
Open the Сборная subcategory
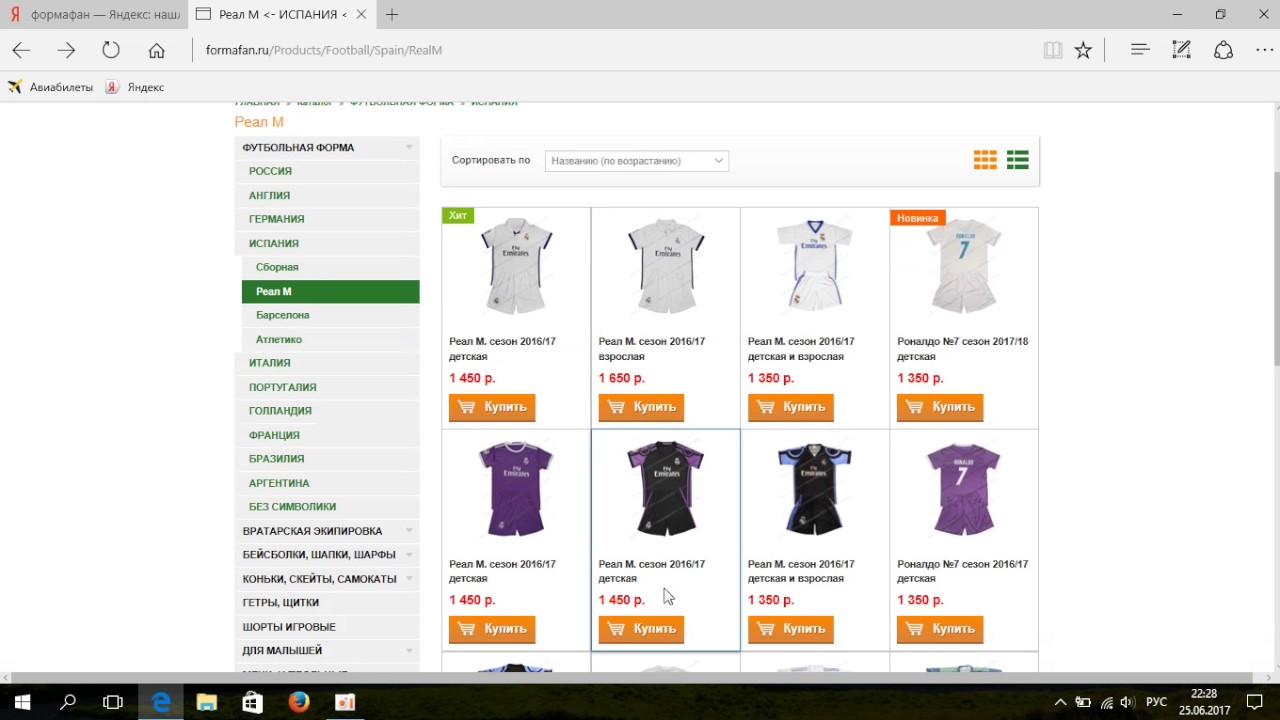tap(277, 267)
